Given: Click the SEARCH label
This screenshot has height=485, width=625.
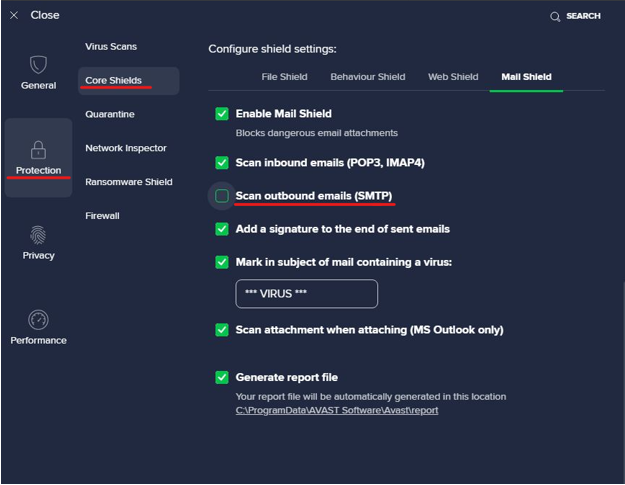Looking at the screenshot, I should [583, 16].
